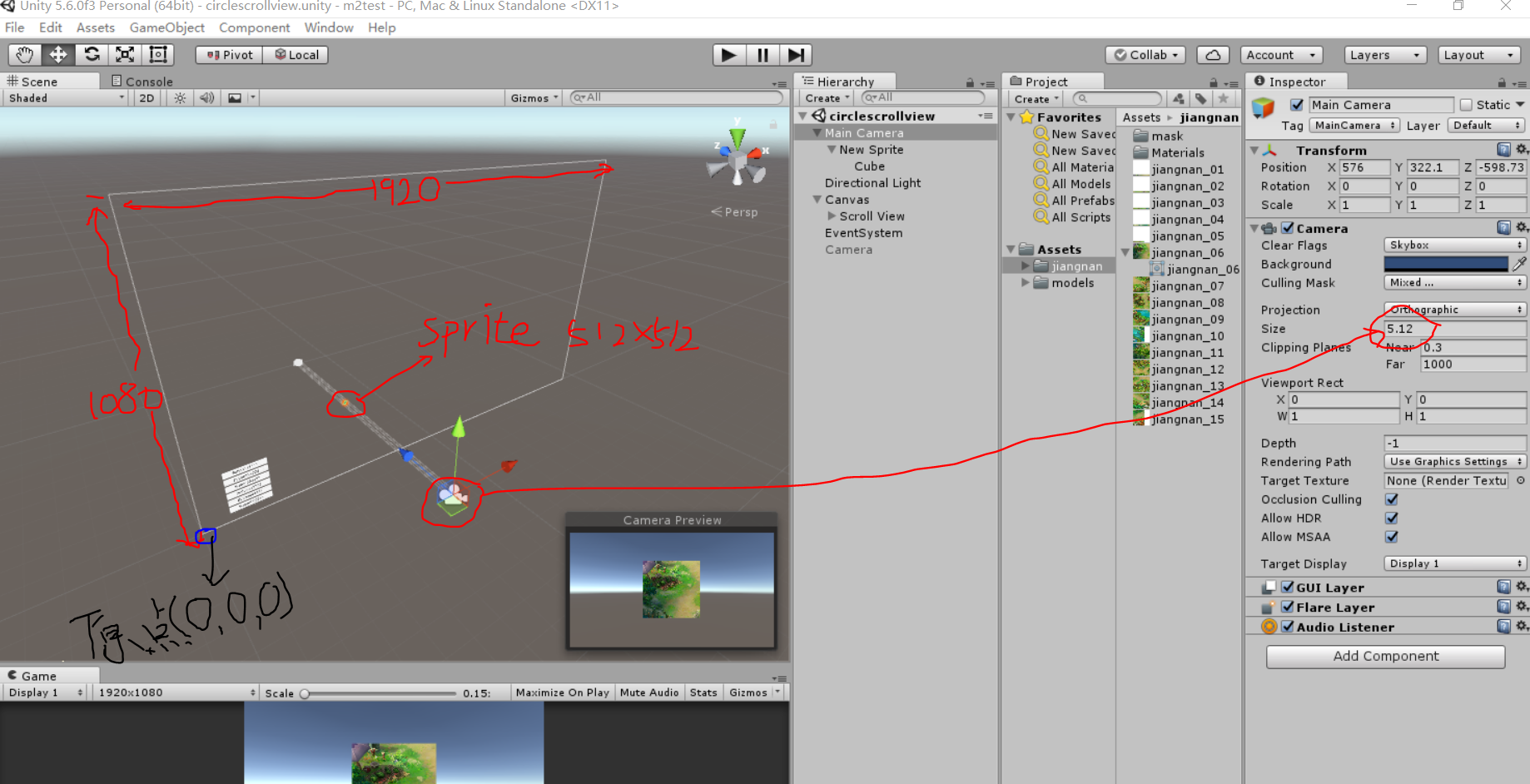
Task: Toggle scene effects image icon
Action: coord(235,98)
